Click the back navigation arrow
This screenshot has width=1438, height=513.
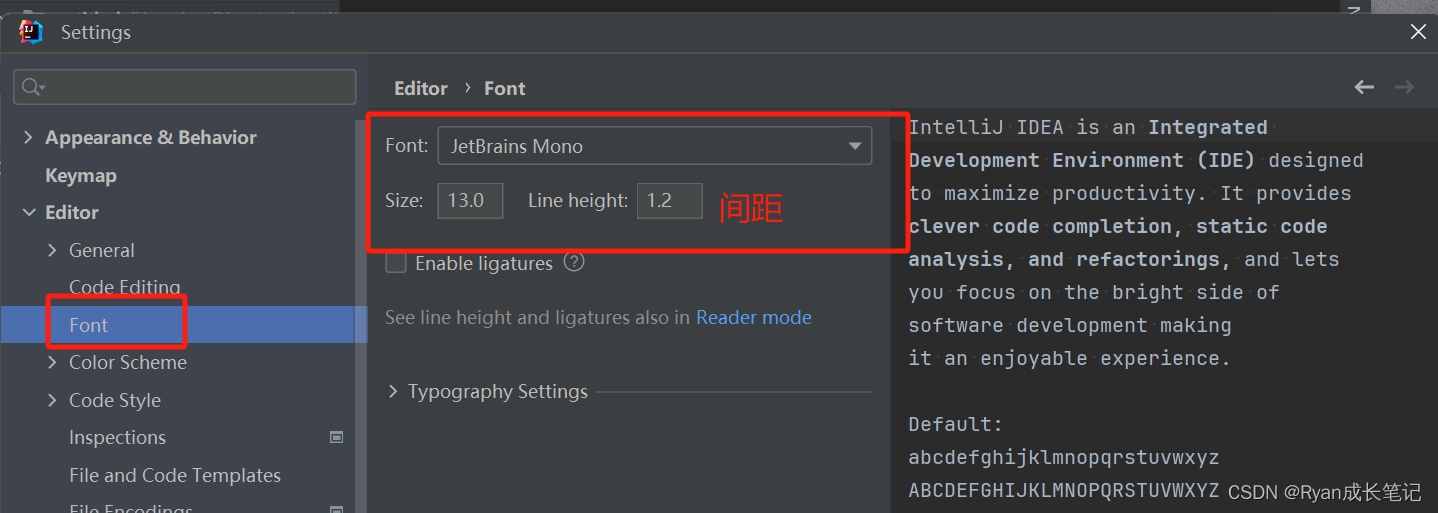[1364, 87]
